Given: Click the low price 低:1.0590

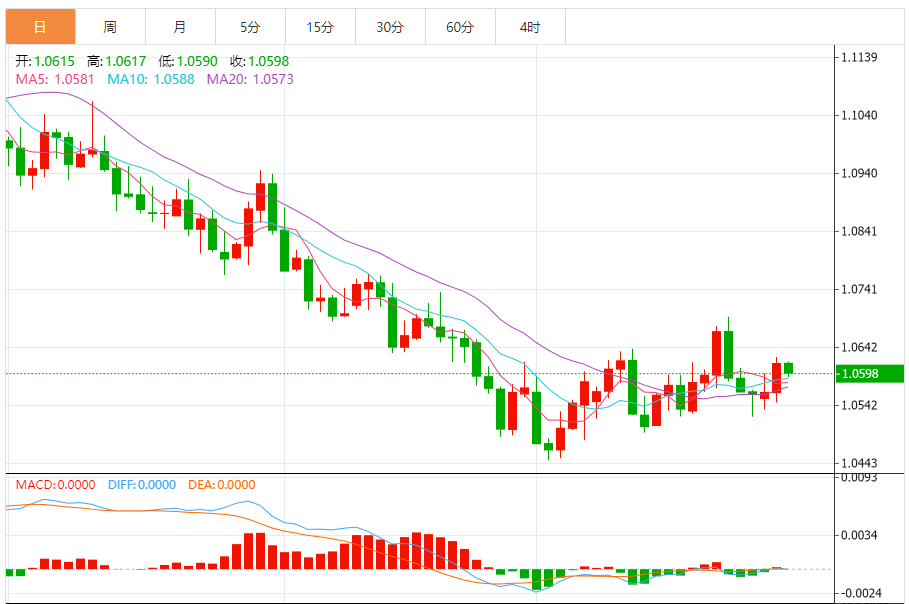Looking at the screenshot, I should click(188, 61).
